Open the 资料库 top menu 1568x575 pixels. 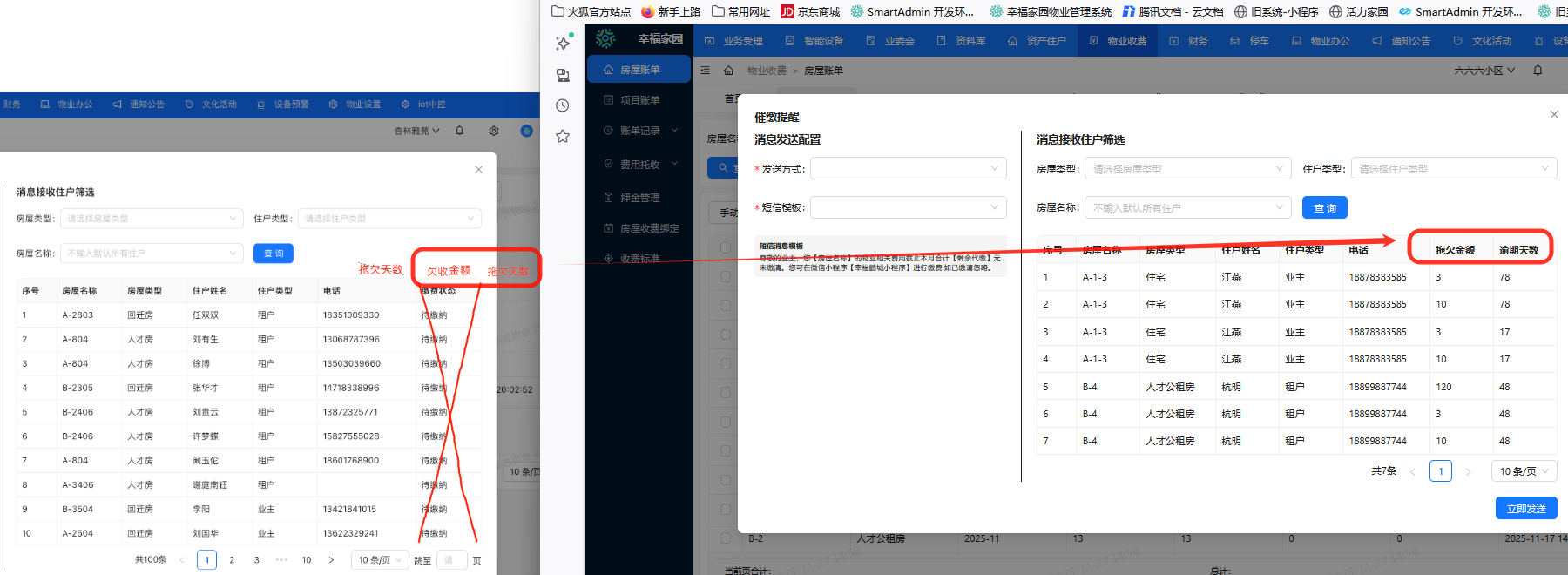[x=961, y=41]
